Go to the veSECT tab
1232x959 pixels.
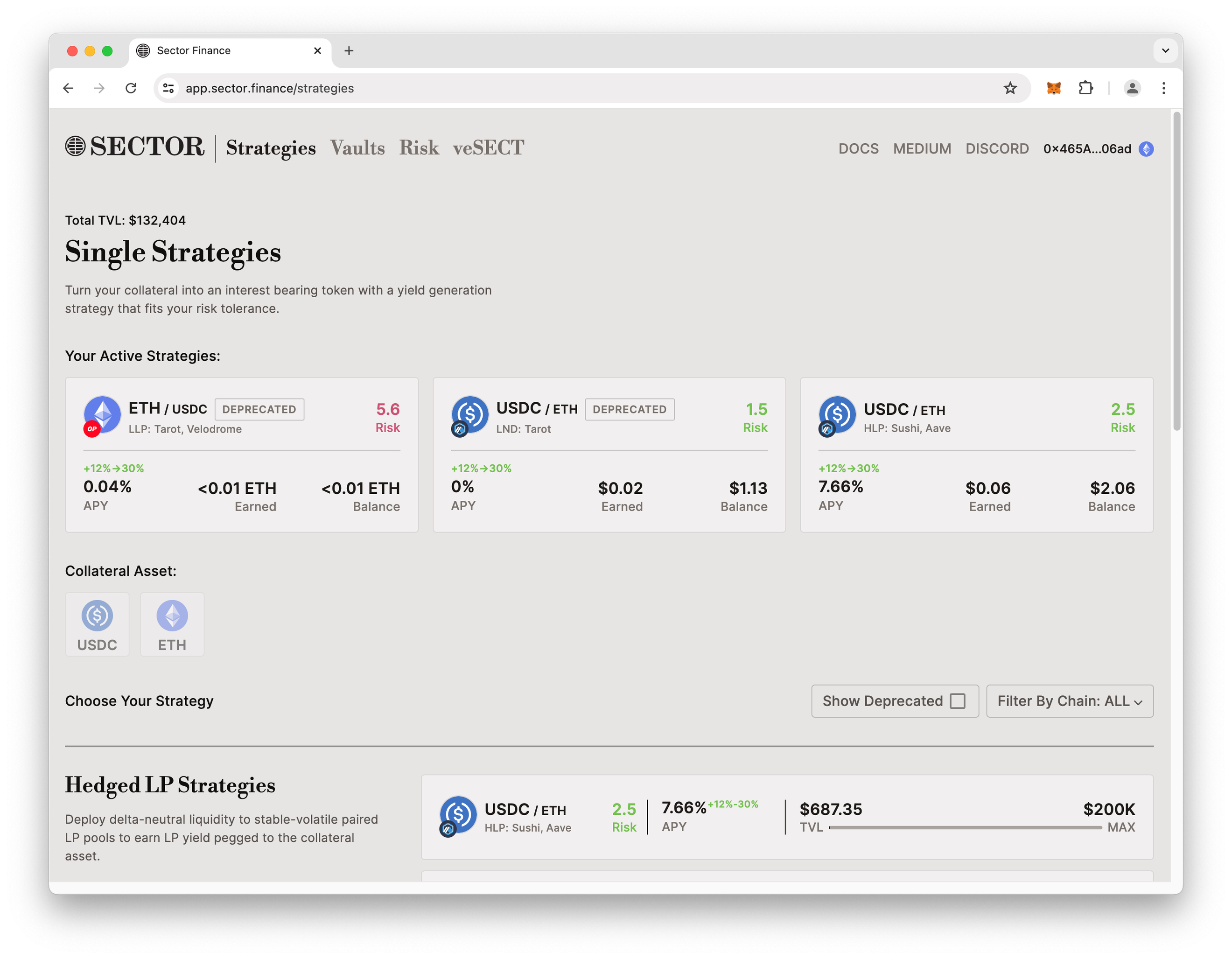coord(488,148)
